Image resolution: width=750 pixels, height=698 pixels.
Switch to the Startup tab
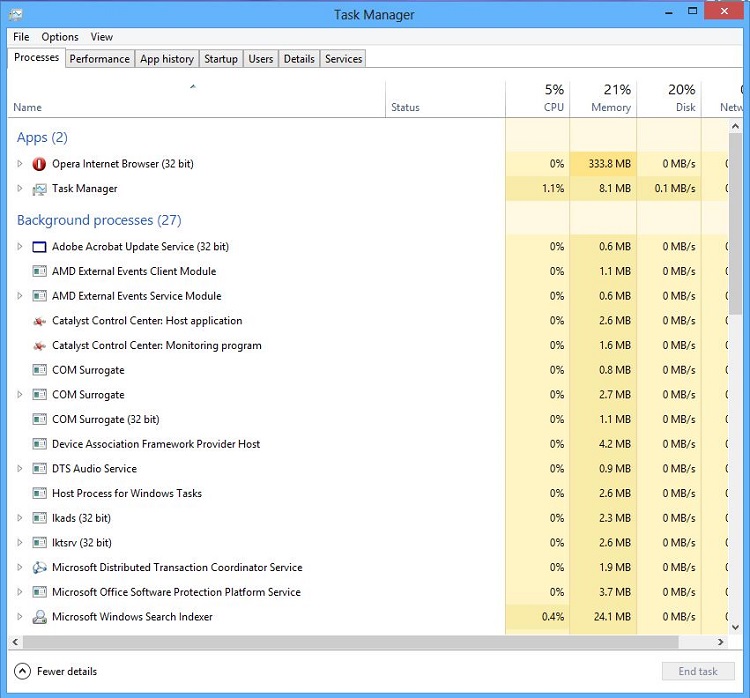[x=221, y=59]
